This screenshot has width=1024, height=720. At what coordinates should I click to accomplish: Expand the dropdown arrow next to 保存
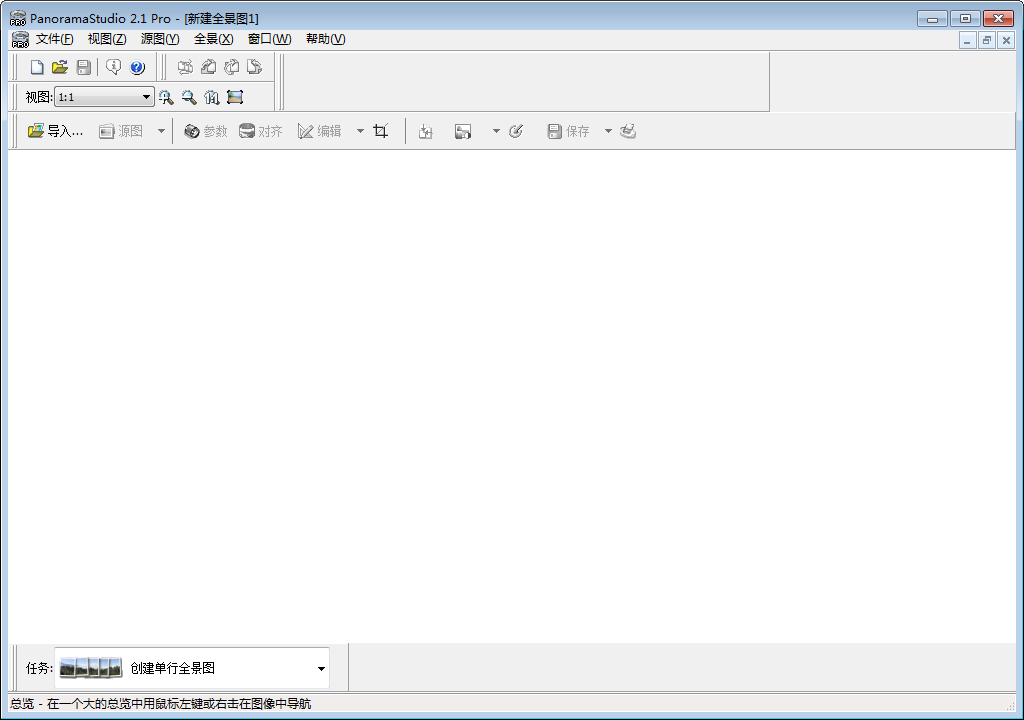pyautogui.click(x=608, y=131)
